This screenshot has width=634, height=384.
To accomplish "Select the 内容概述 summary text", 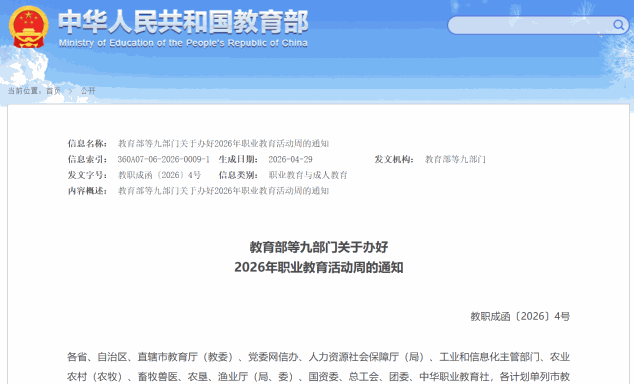I will point(223,191).
